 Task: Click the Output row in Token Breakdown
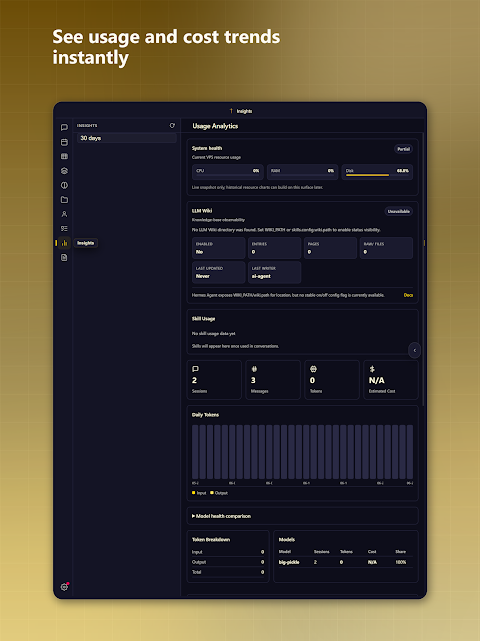tap(228, 562)
